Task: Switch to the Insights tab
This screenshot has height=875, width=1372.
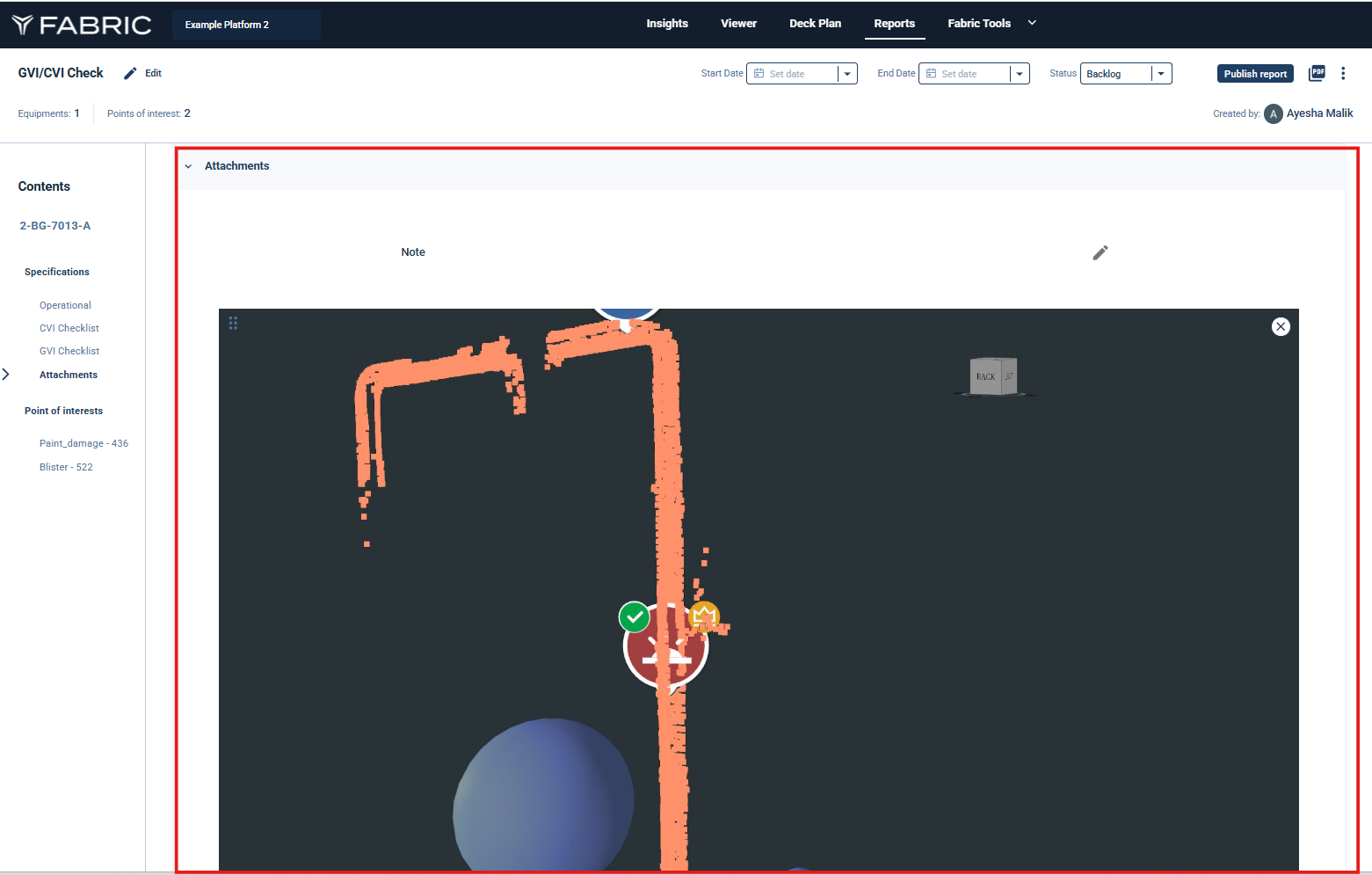Action: click(x=666, y=24)
